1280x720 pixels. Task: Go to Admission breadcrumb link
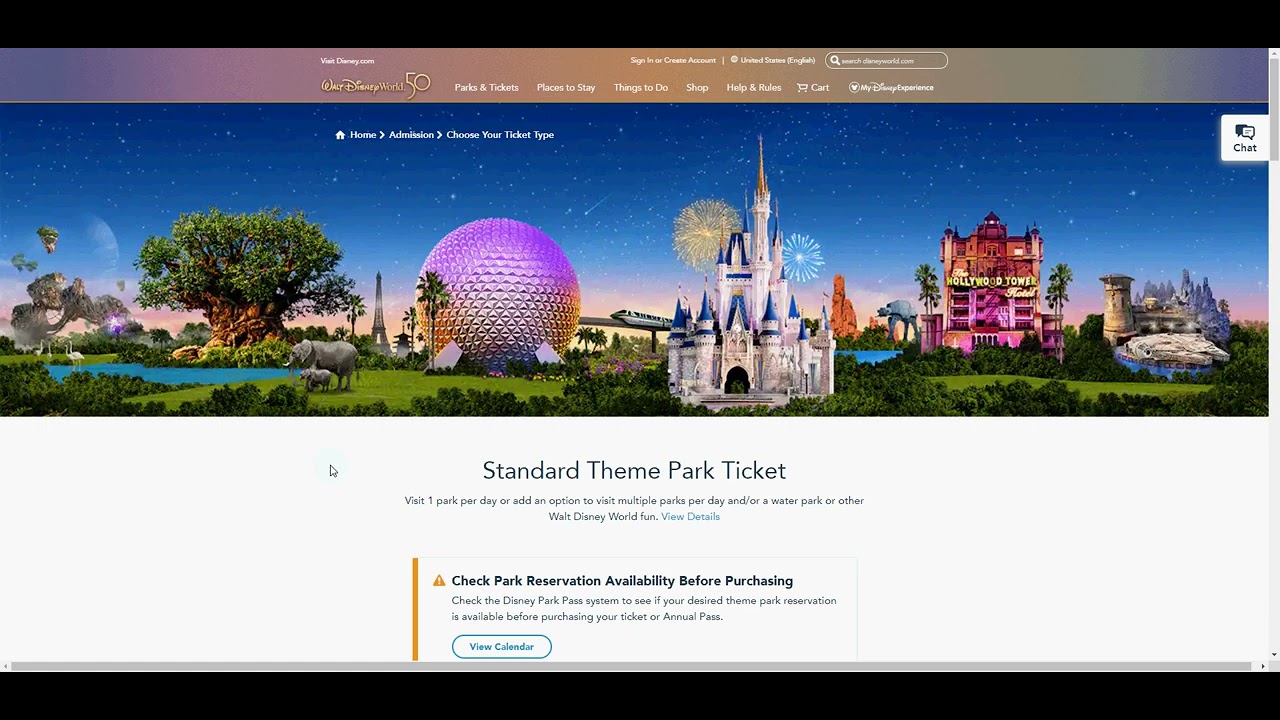click(x=411, y=135)
